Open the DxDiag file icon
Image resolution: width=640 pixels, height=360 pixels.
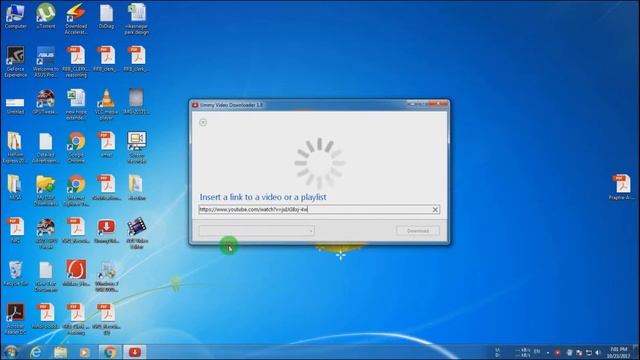(106, 16)
